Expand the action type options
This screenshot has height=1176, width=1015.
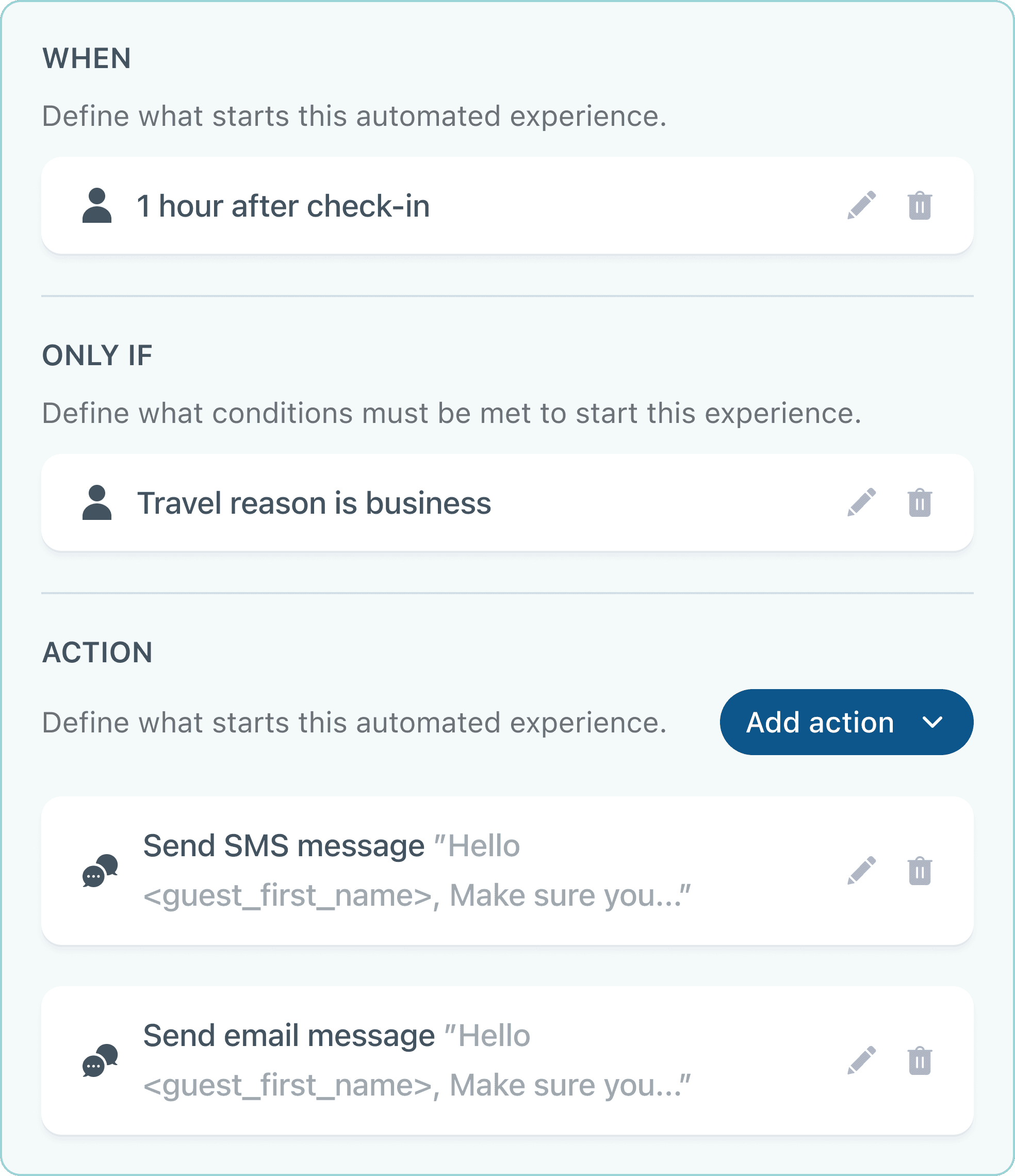(x=844, y=722)
